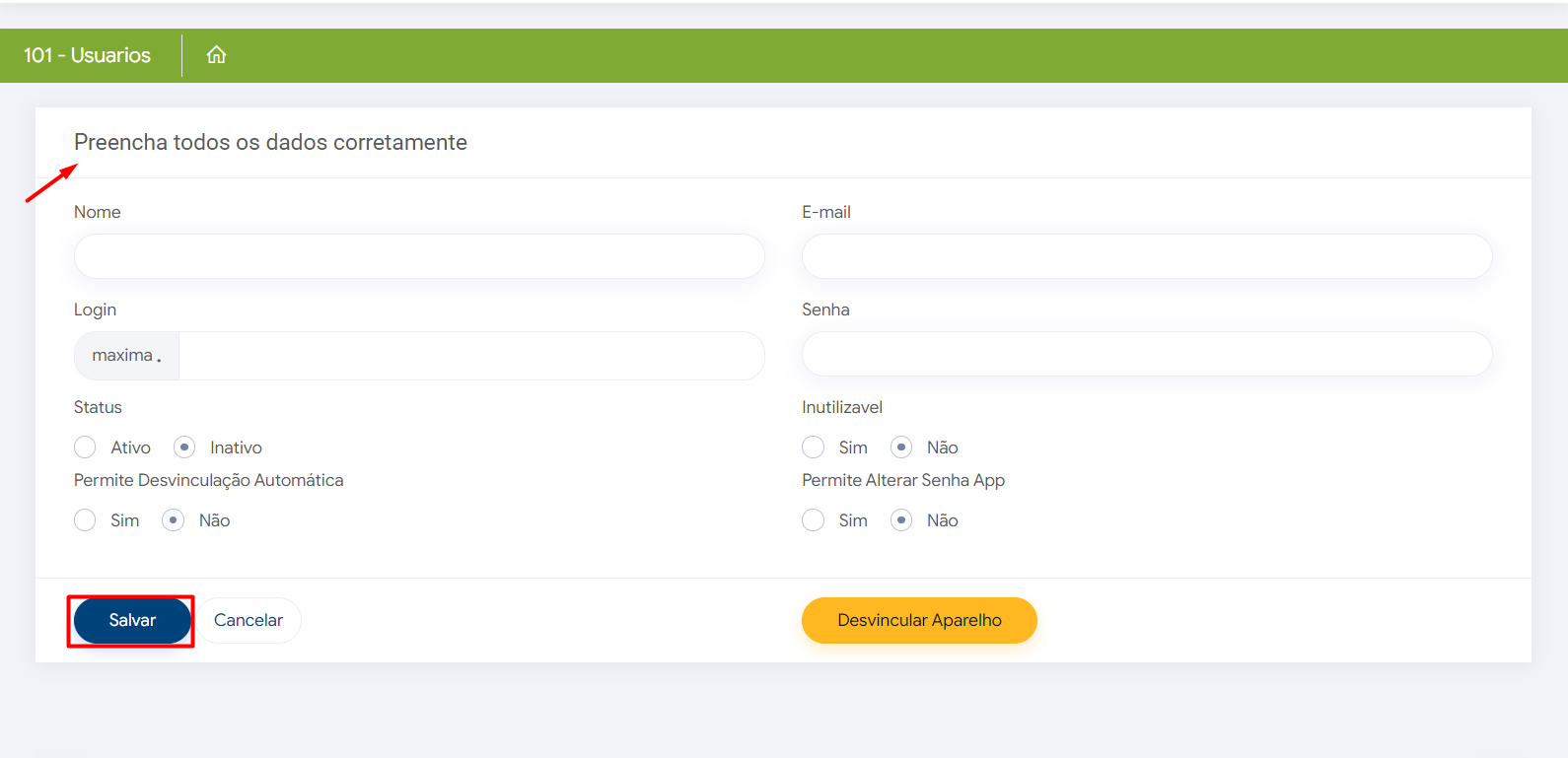Type area of Login field after maxima prefix
This screenshot has height=758, width=1568.
[x=470, y=356]
